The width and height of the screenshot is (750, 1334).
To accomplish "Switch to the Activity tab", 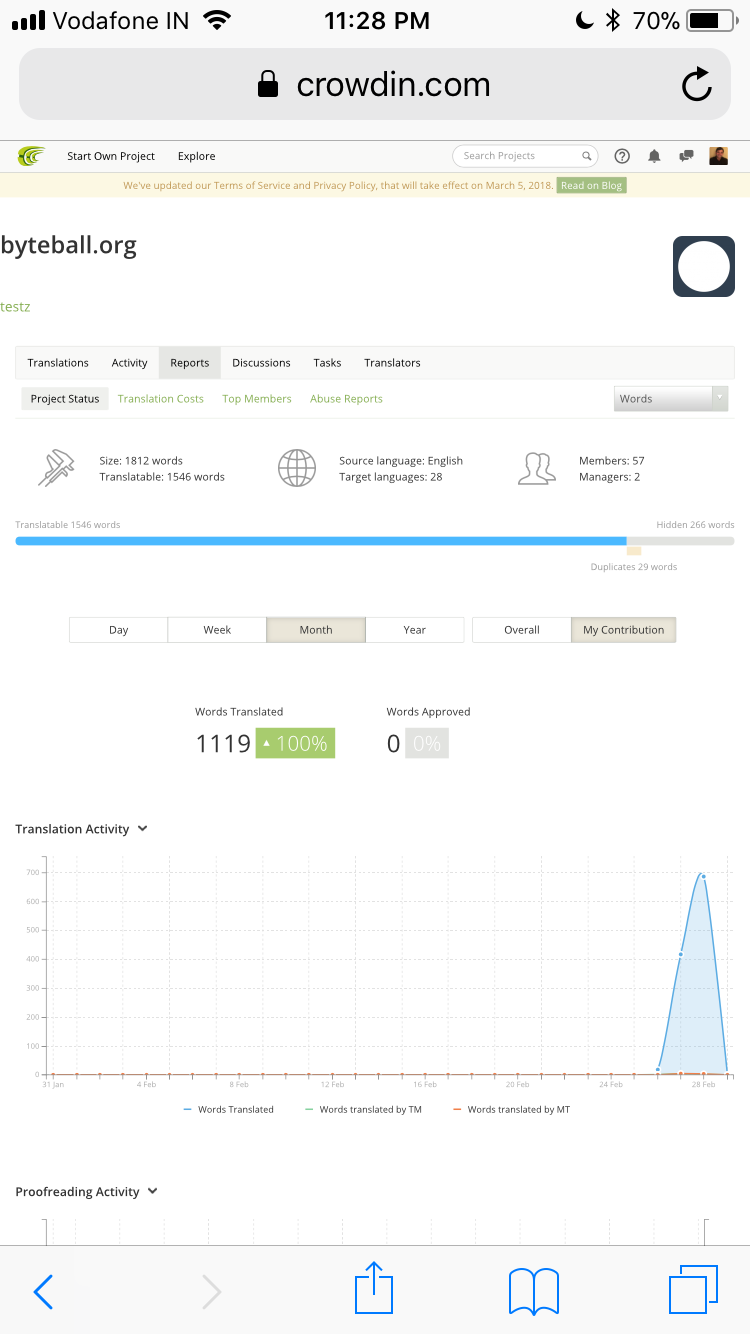I will click(129, 363).
